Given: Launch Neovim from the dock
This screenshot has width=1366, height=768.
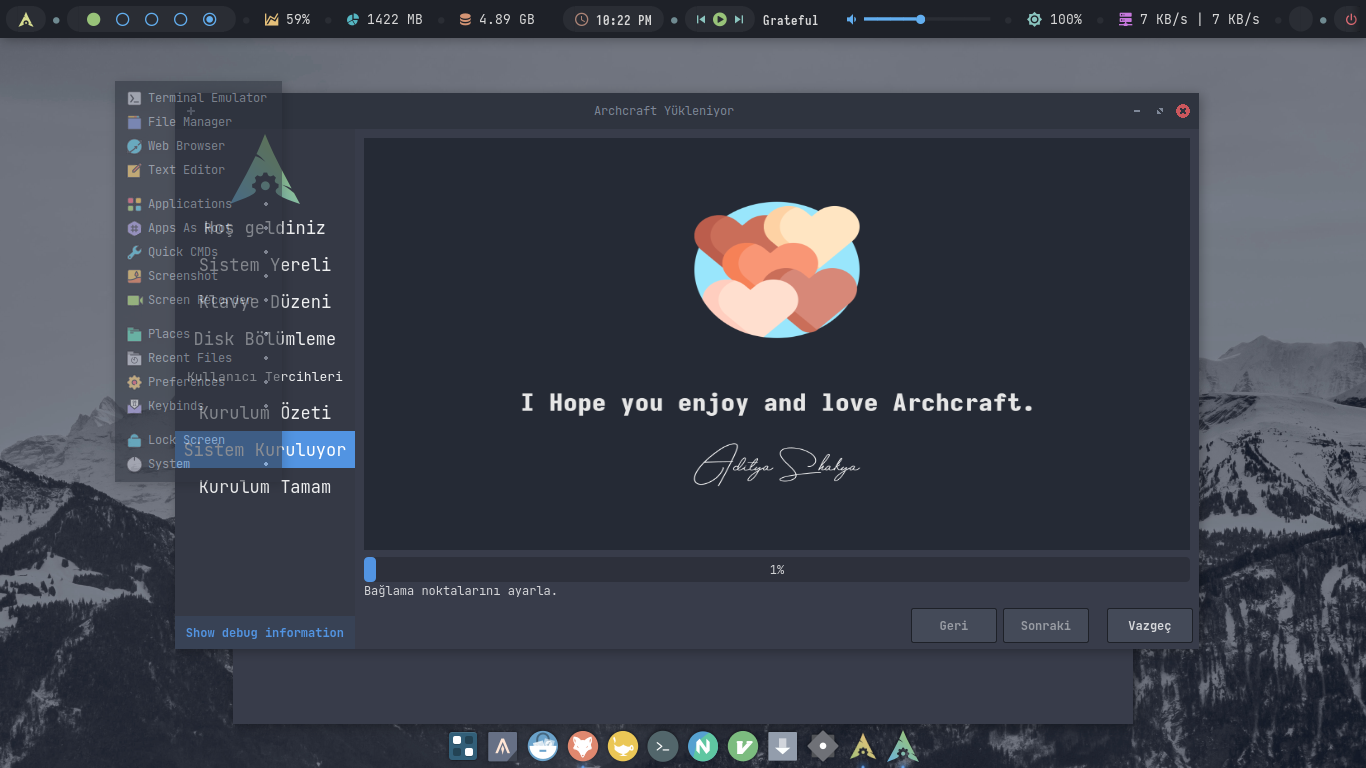Looking at the screenshot, I should [703, 746].
